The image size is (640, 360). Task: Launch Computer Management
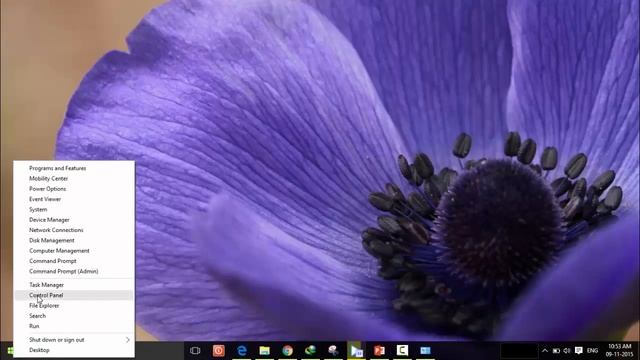coord(74,251)
